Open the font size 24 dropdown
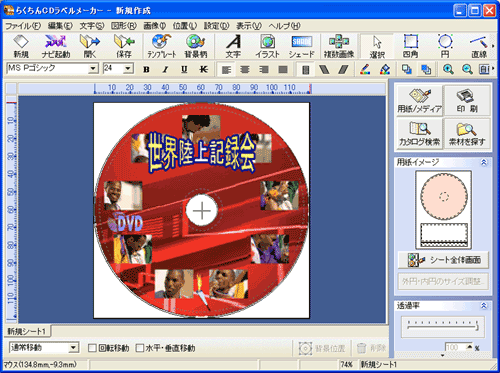 tap(128, 68)
